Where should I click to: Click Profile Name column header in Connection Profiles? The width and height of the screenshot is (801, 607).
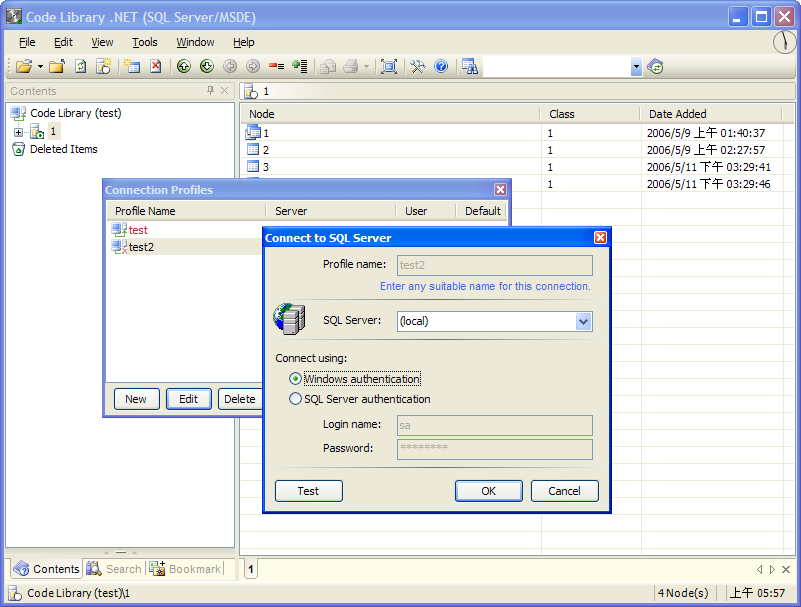(x=186, y=211)
